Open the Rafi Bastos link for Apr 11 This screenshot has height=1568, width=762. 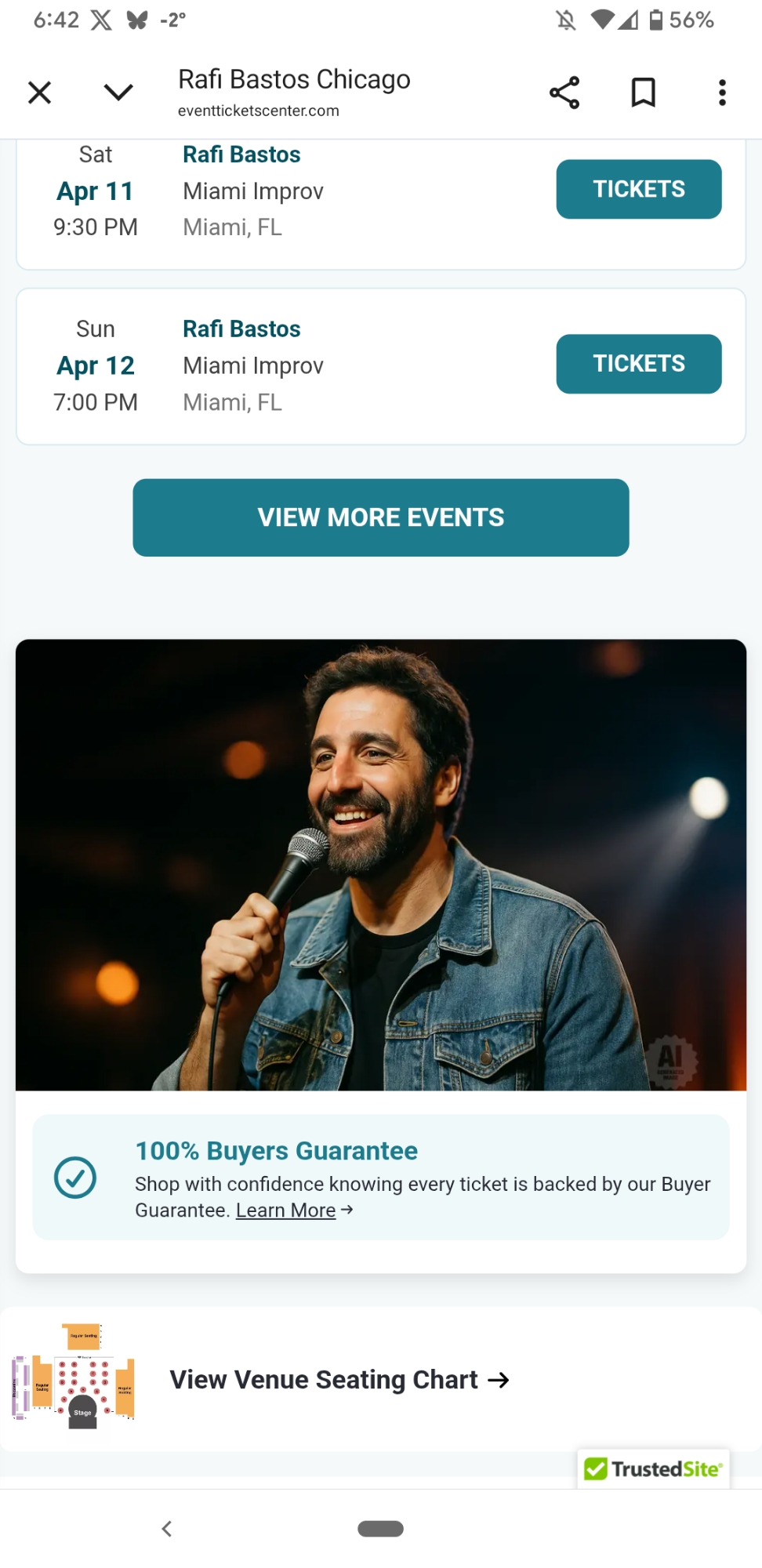pos(241,154)
